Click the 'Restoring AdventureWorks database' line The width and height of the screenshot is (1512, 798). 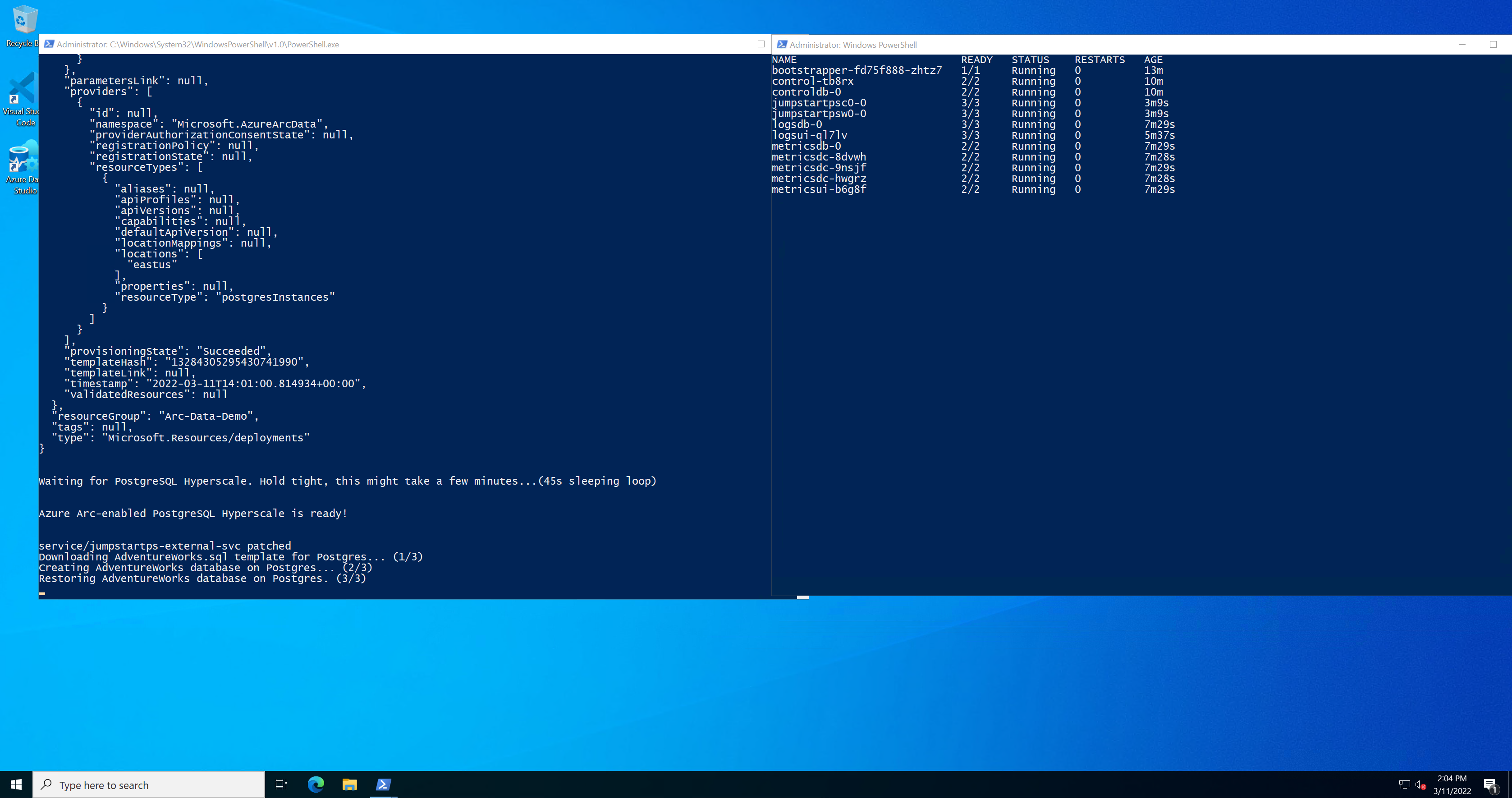[202, 578]
